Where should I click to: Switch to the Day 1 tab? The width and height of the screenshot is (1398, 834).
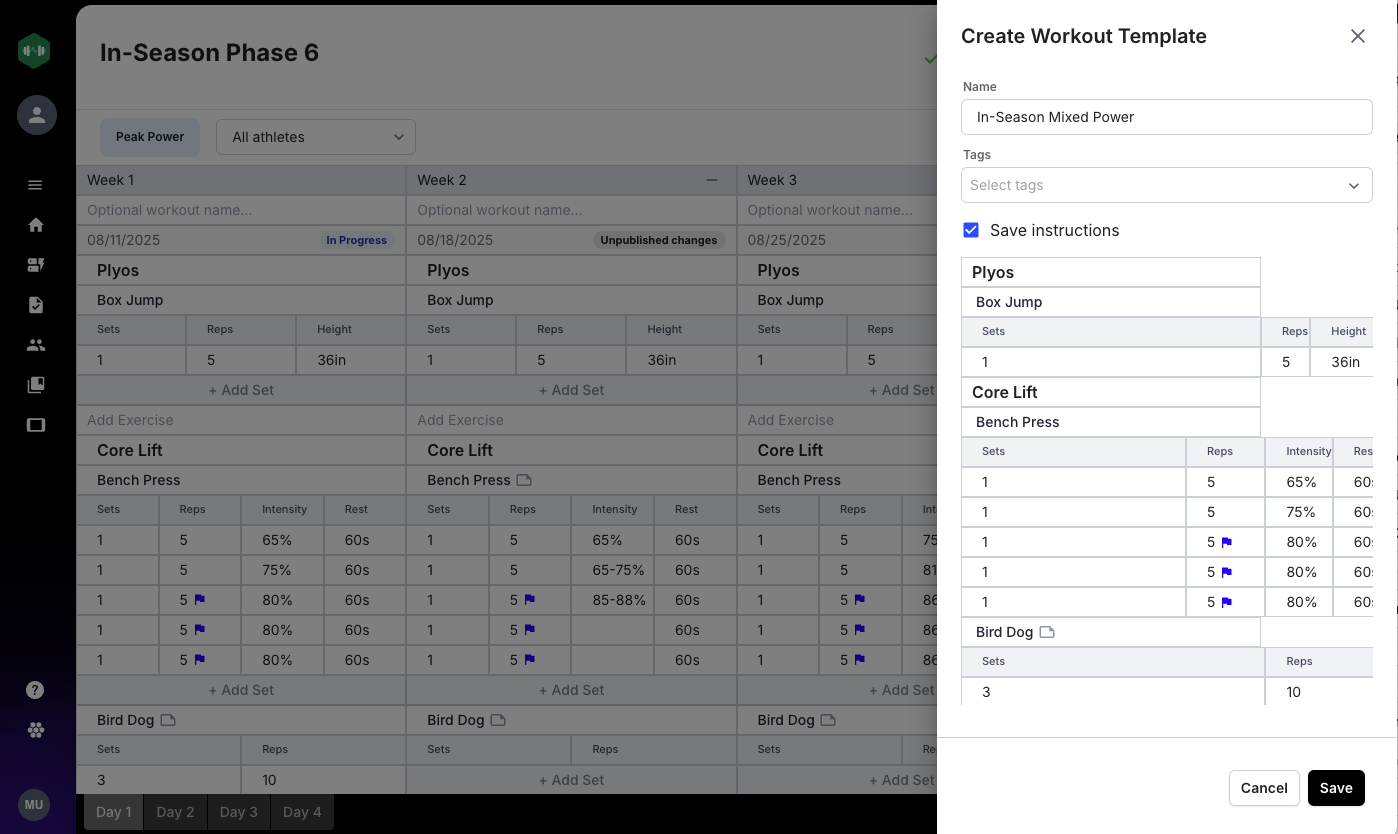click(114, 812)
